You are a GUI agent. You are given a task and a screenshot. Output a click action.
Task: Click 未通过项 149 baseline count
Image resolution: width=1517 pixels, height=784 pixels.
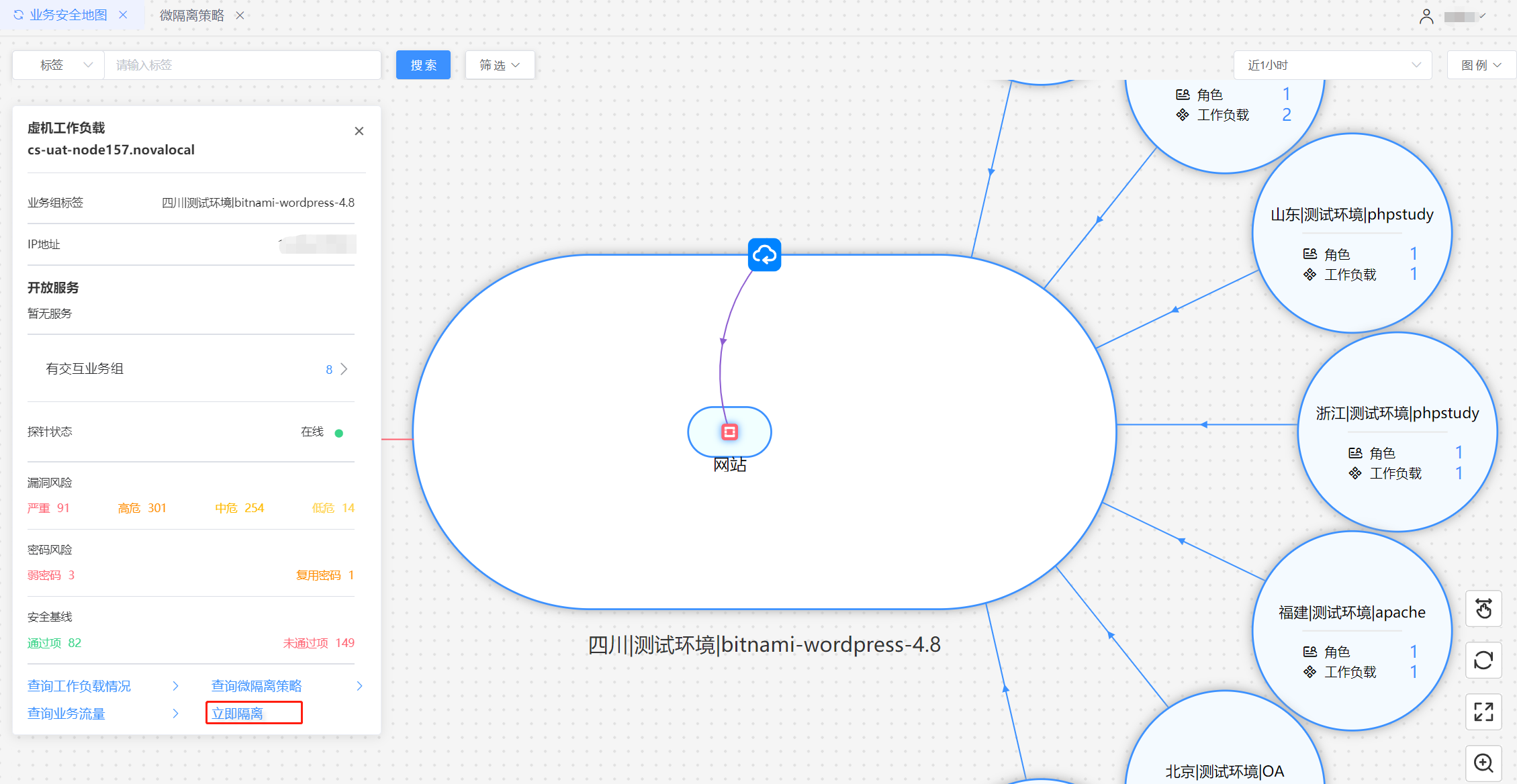click(x=318, y=643)
